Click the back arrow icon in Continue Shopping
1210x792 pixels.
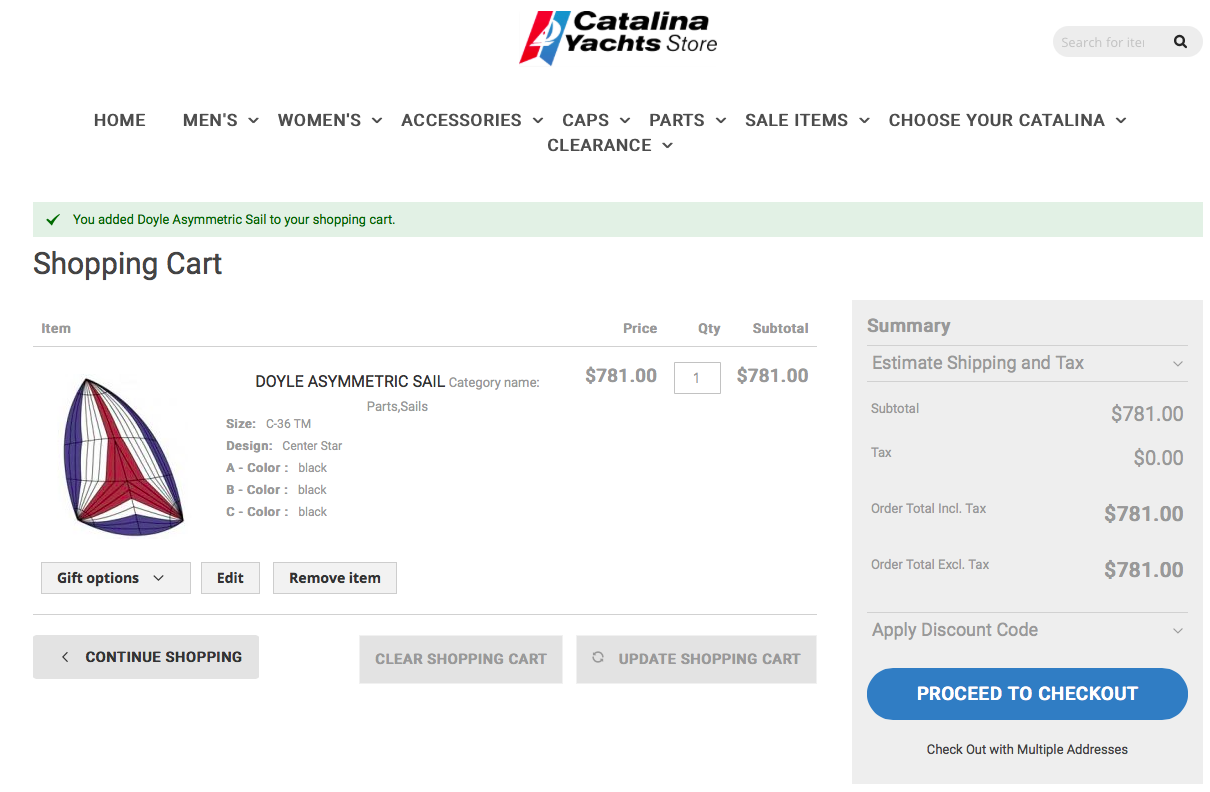pos(65,657)
